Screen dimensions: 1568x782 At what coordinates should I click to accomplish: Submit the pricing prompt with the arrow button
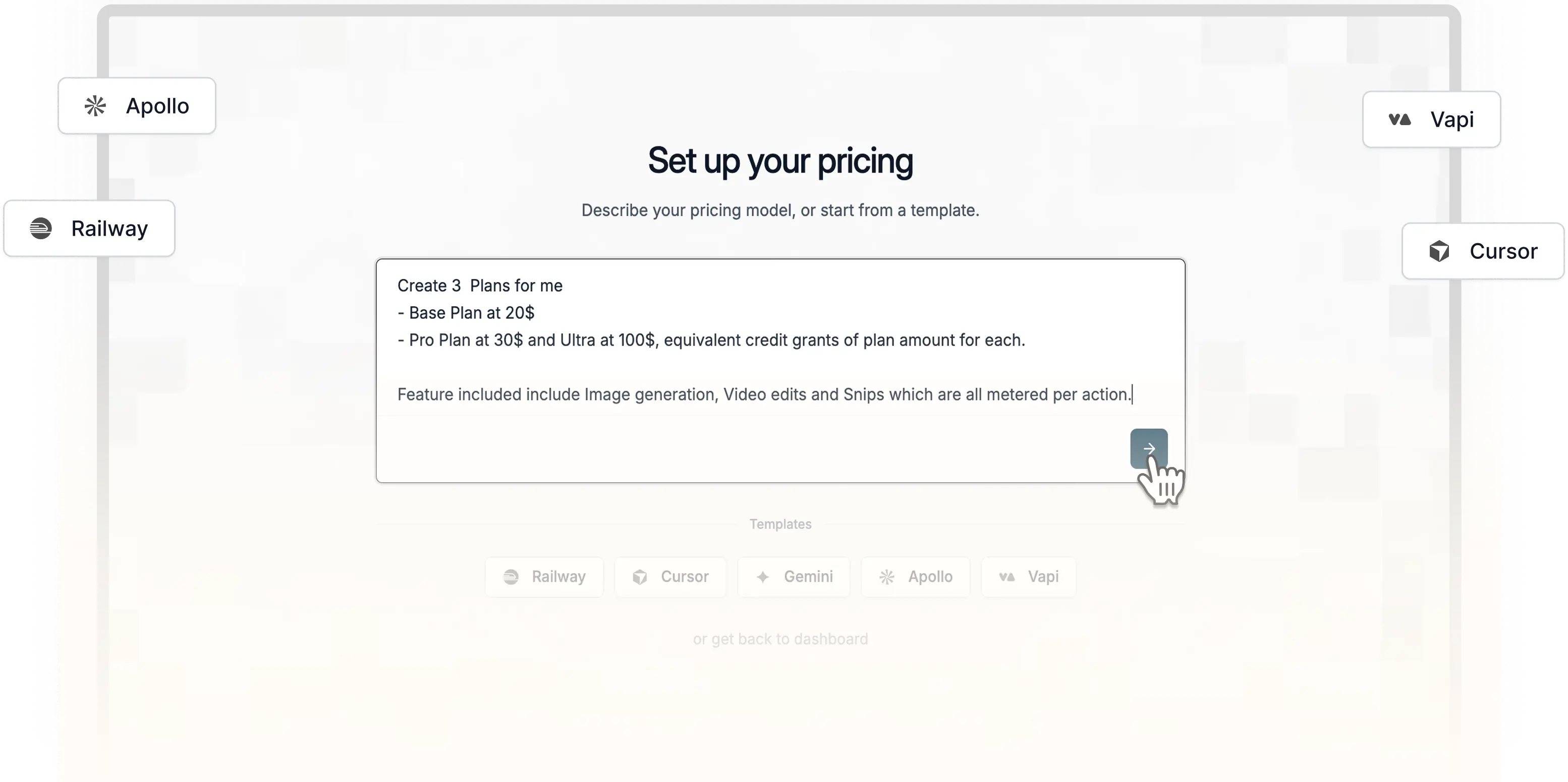coord(1149,449)
